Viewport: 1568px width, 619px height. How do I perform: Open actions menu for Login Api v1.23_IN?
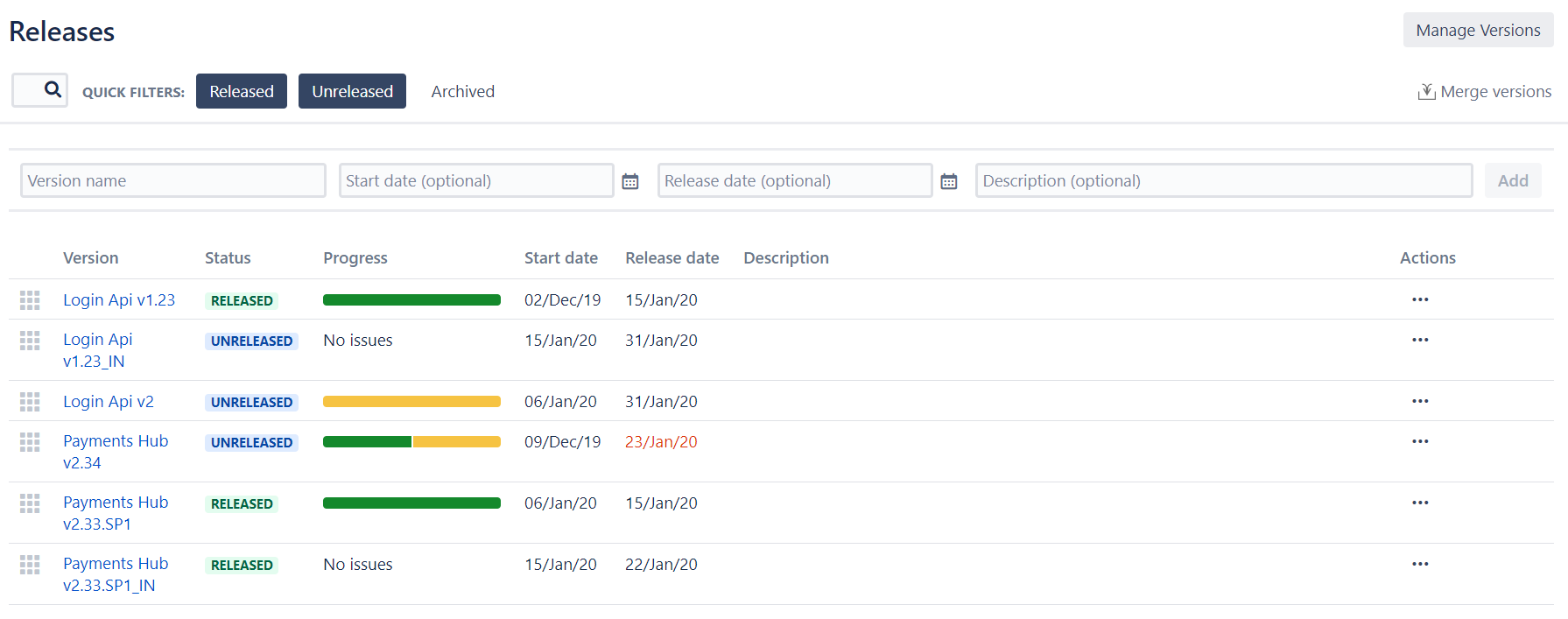pos(1420,340)
